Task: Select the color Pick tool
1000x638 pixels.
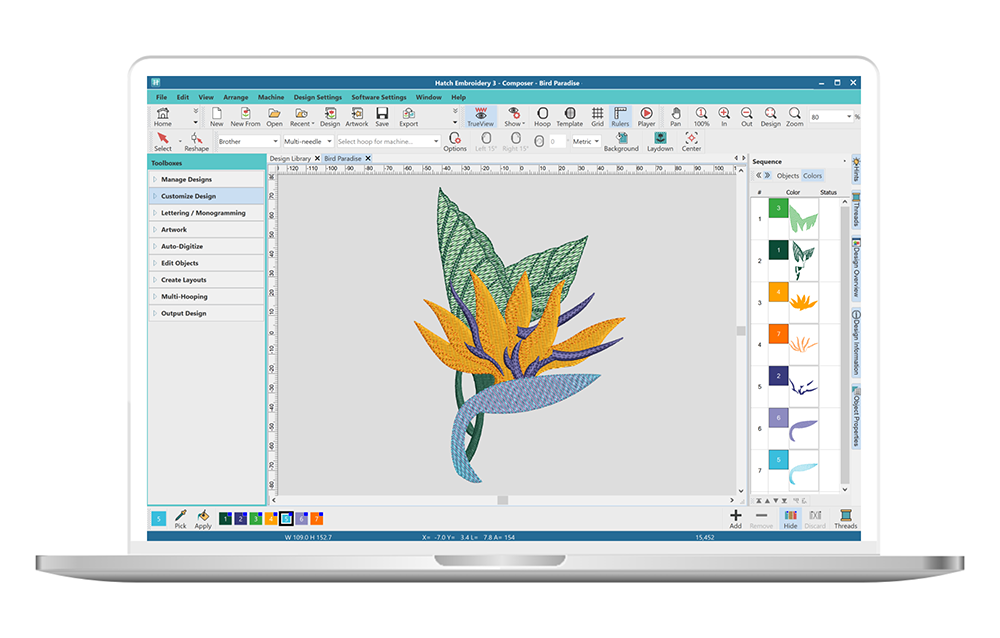Action: tap(180, 519)
